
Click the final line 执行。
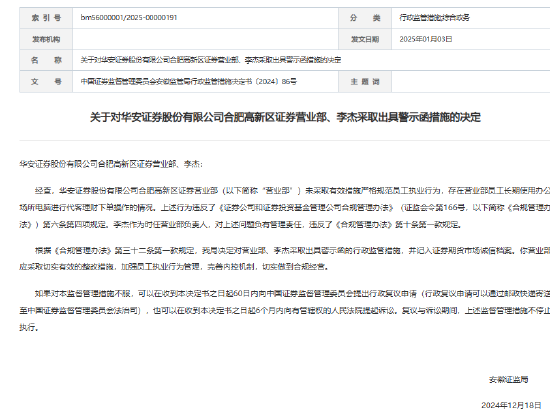click(29, 327)
